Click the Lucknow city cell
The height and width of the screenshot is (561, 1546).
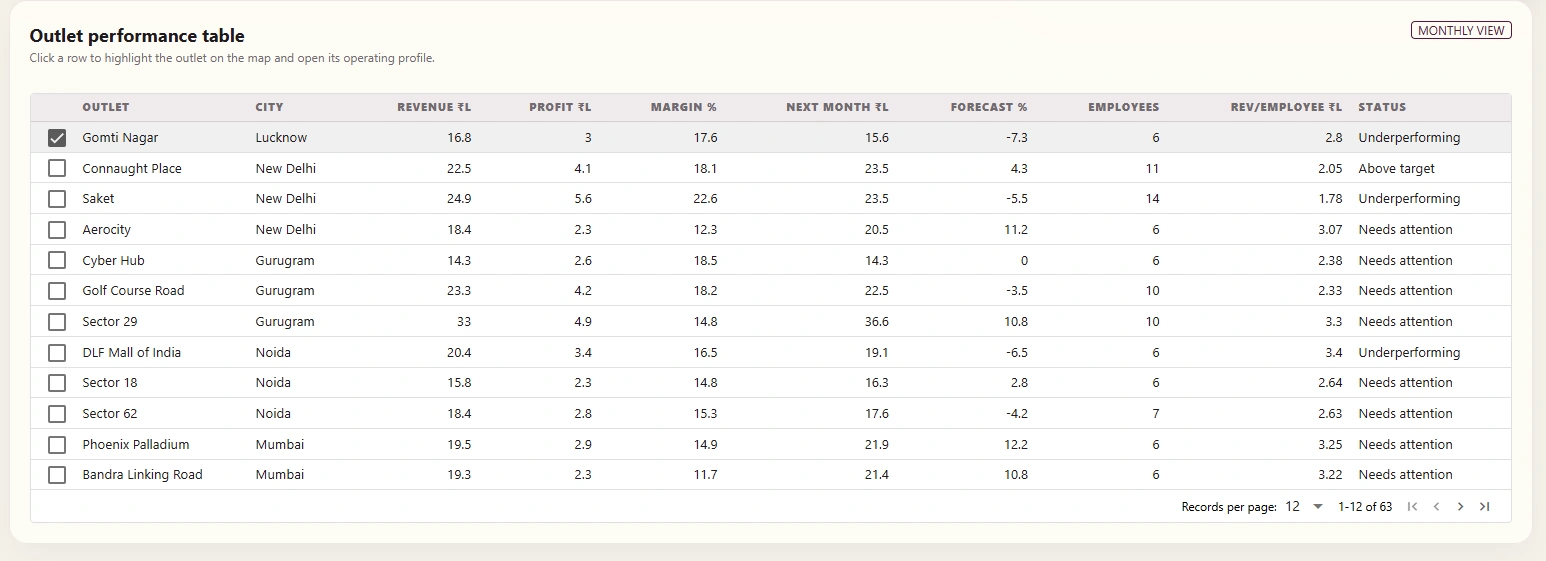pyautogui.click(x=281, y=138)
